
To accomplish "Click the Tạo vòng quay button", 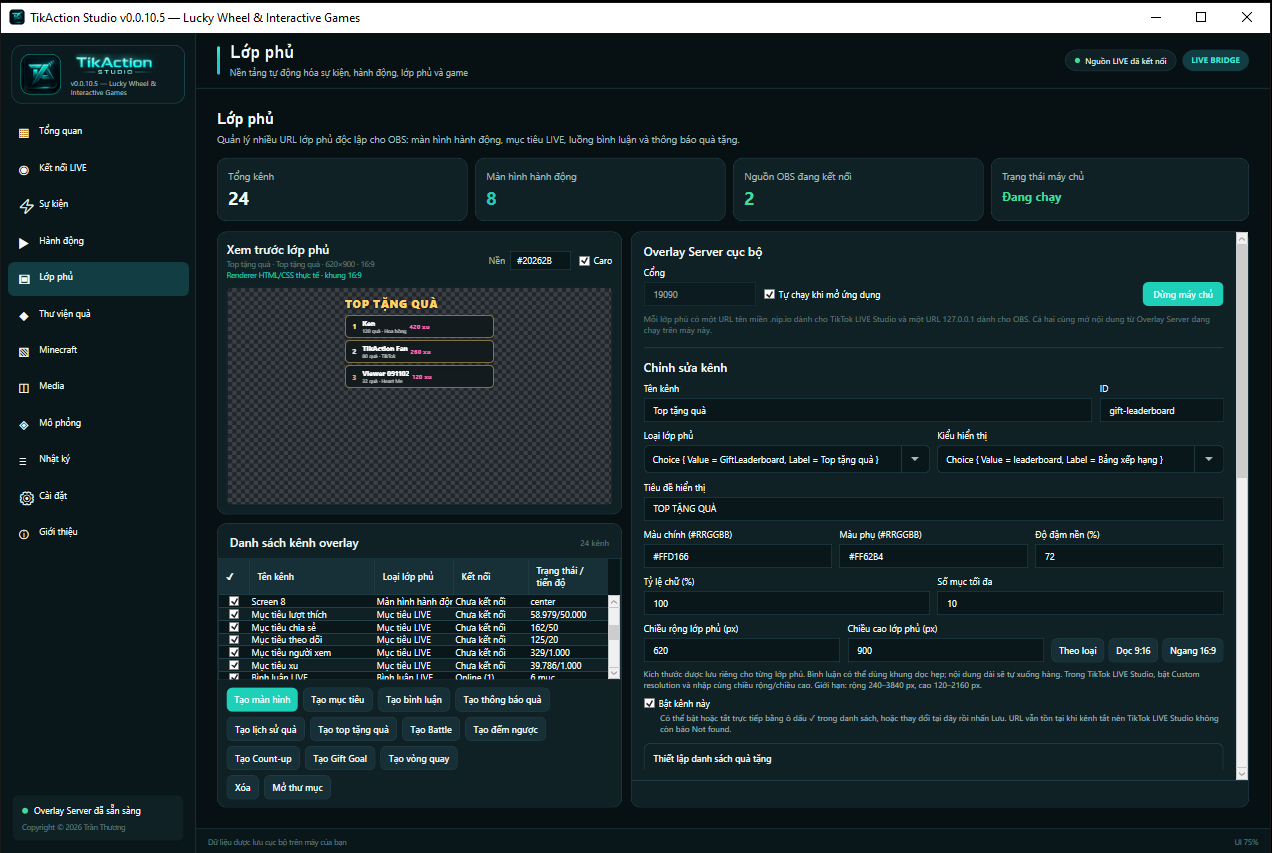I will (418, 759).
